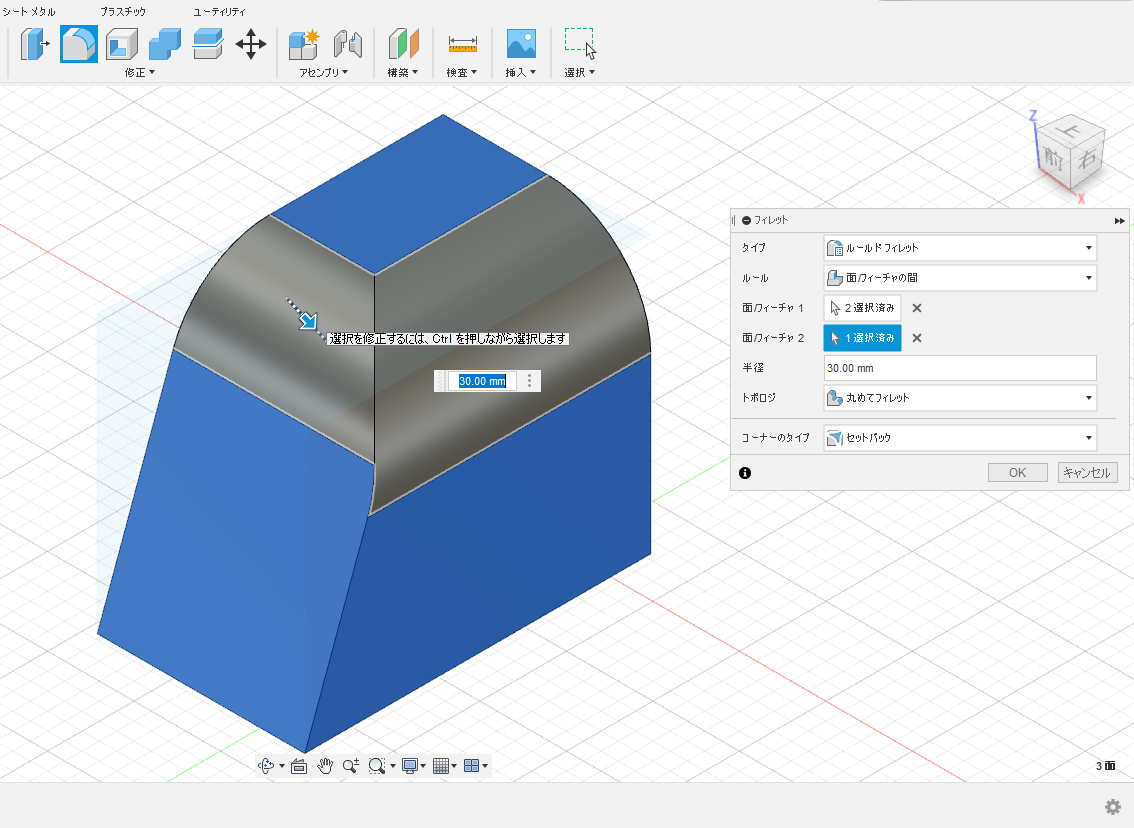Open the 構築 dropdown menu
The image size is (1134, 828).
(403, 72)
